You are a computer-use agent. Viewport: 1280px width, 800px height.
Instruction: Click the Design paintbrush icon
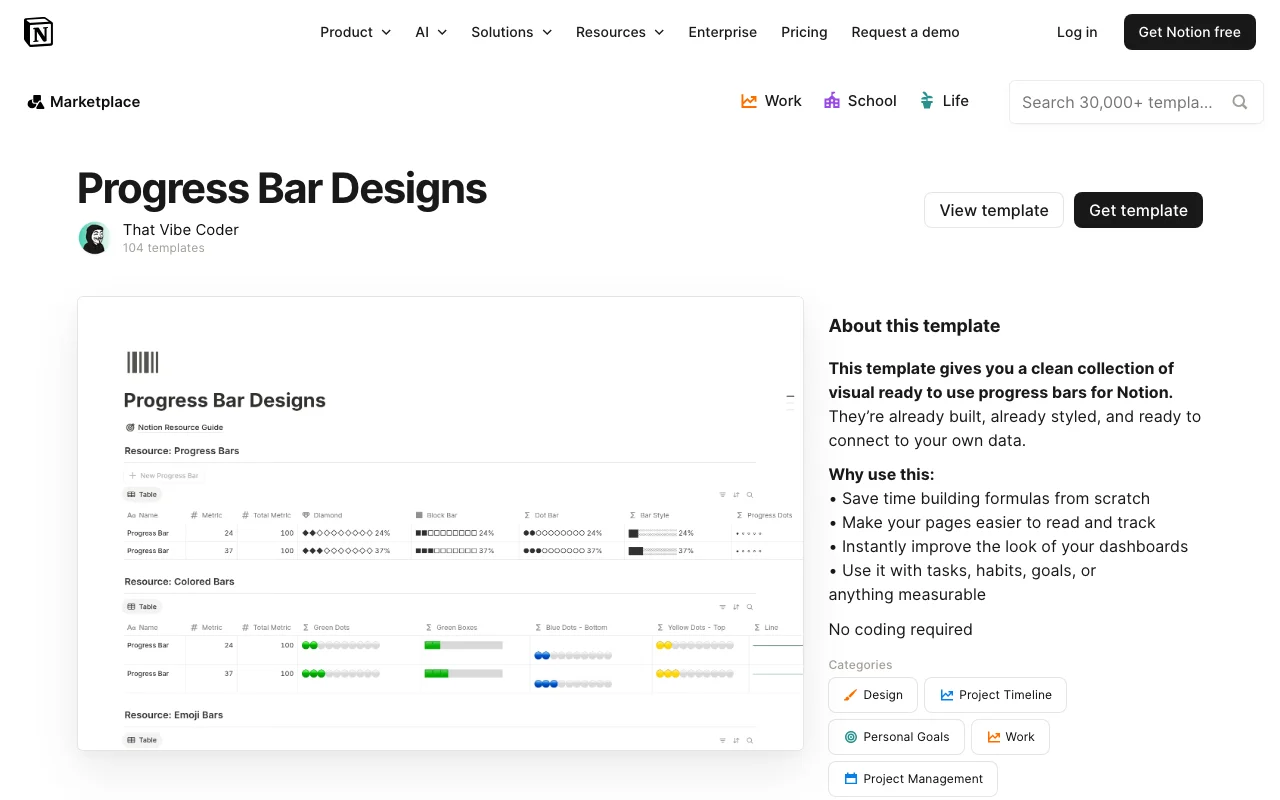(851, 695)
